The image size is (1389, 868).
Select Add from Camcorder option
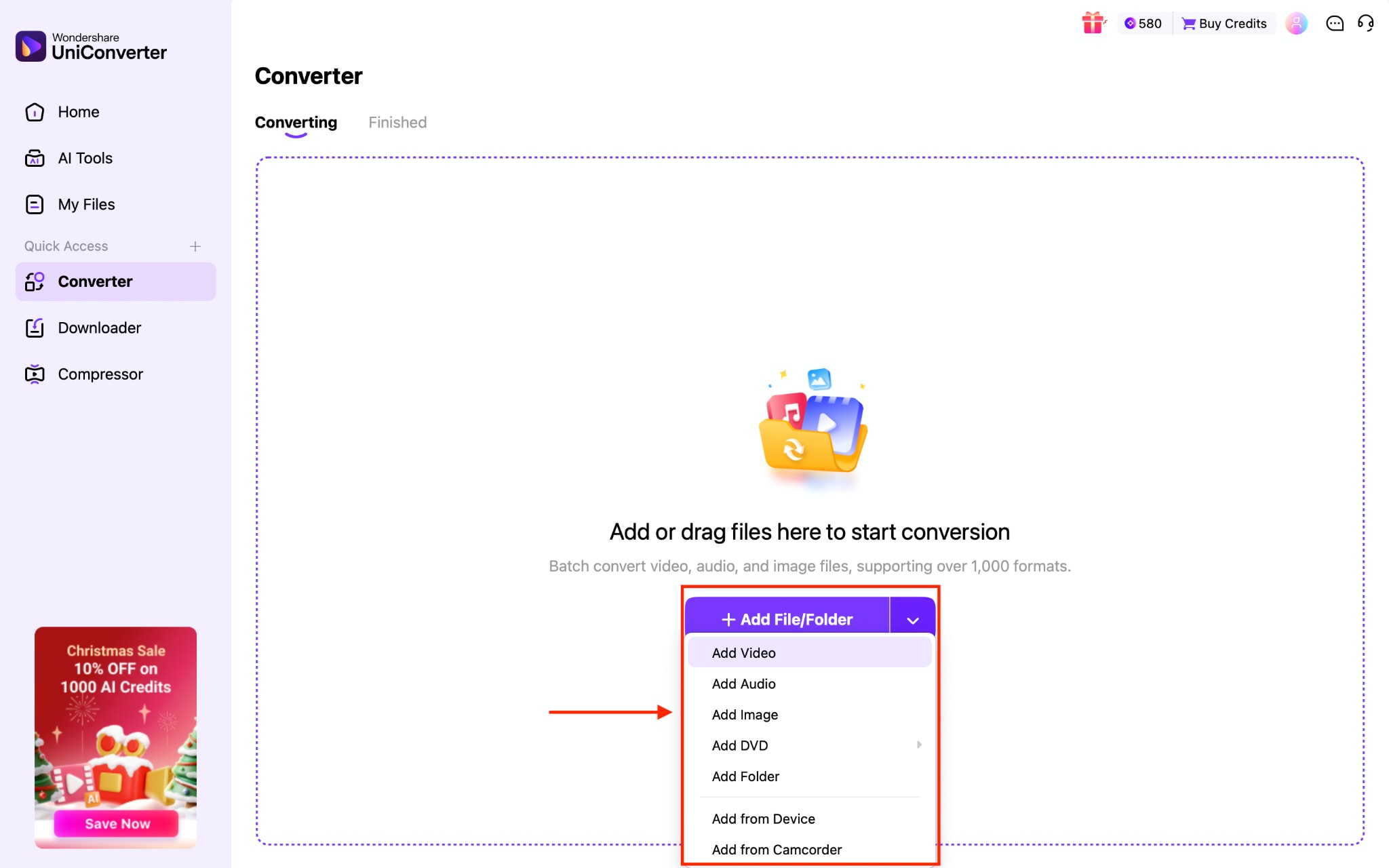pyautogui.click(x=775, y=849)
